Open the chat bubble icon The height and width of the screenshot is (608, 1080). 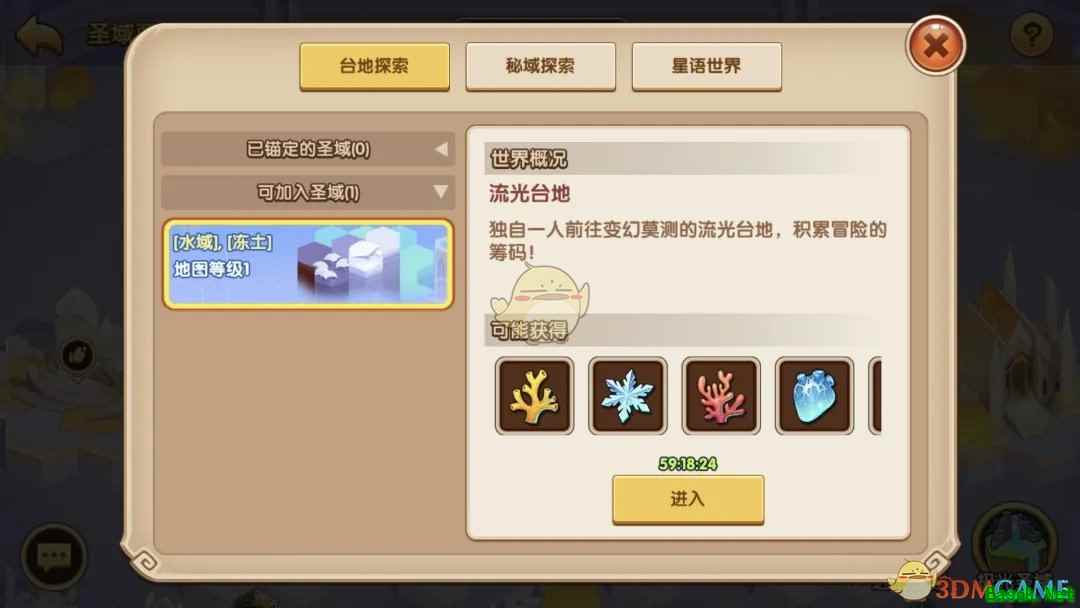click(x=54, y=556)
